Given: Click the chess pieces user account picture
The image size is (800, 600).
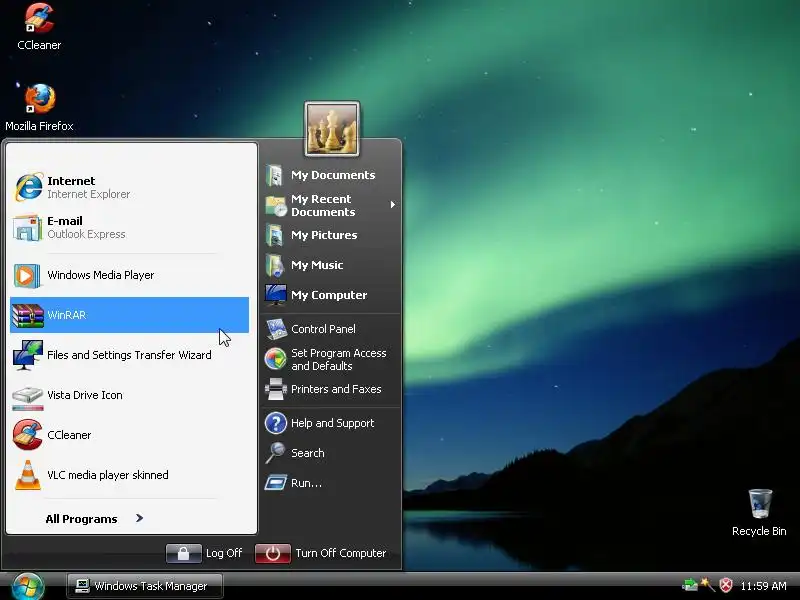Looking at the screenshot, I should [332, 129].
